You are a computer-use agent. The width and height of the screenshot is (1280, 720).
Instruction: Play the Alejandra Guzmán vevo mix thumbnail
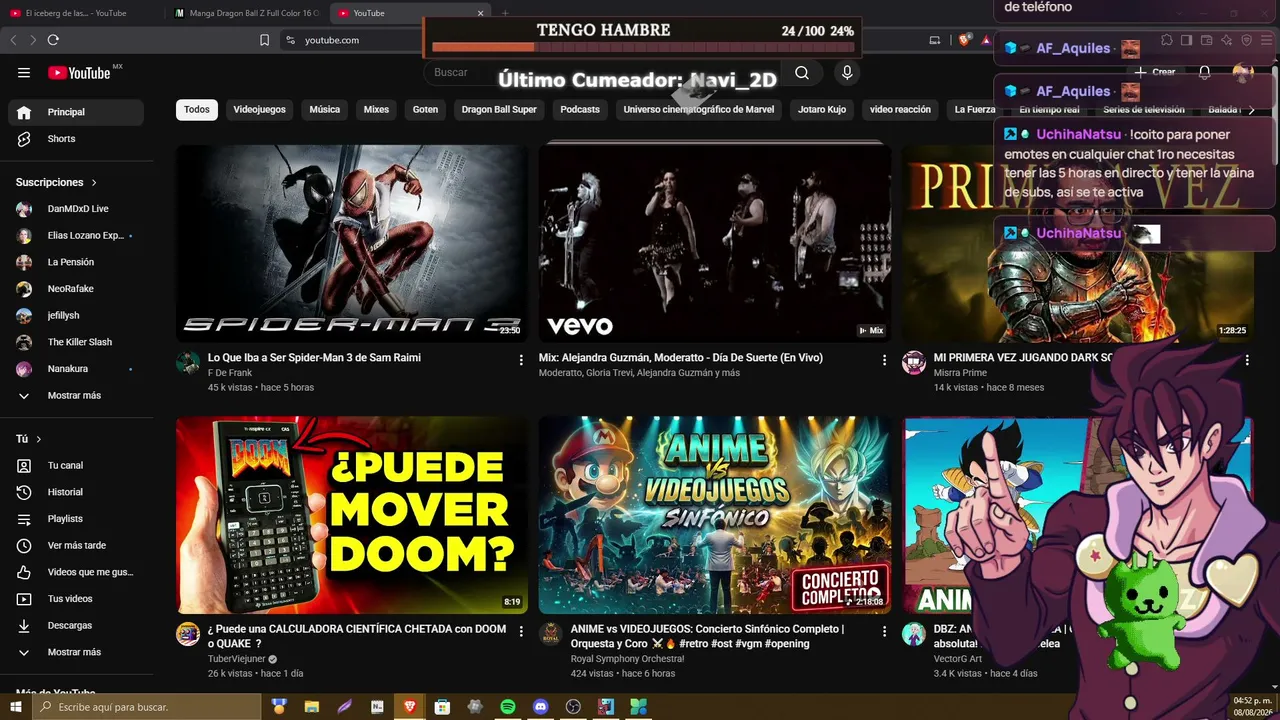click(714, 244)
